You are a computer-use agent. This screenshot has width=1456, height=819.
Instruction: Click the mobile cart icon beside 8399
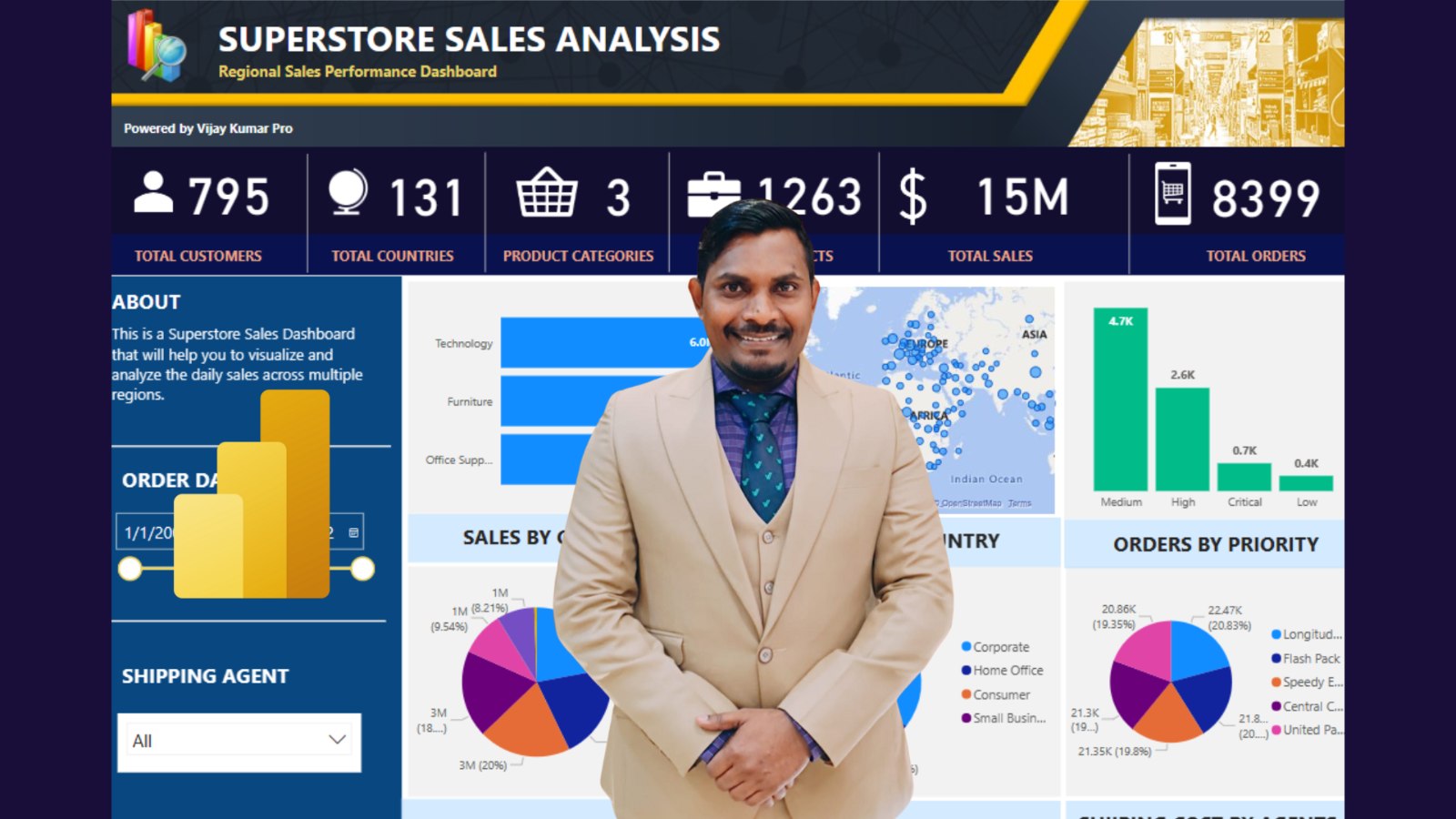click(x=1173, y=193)
